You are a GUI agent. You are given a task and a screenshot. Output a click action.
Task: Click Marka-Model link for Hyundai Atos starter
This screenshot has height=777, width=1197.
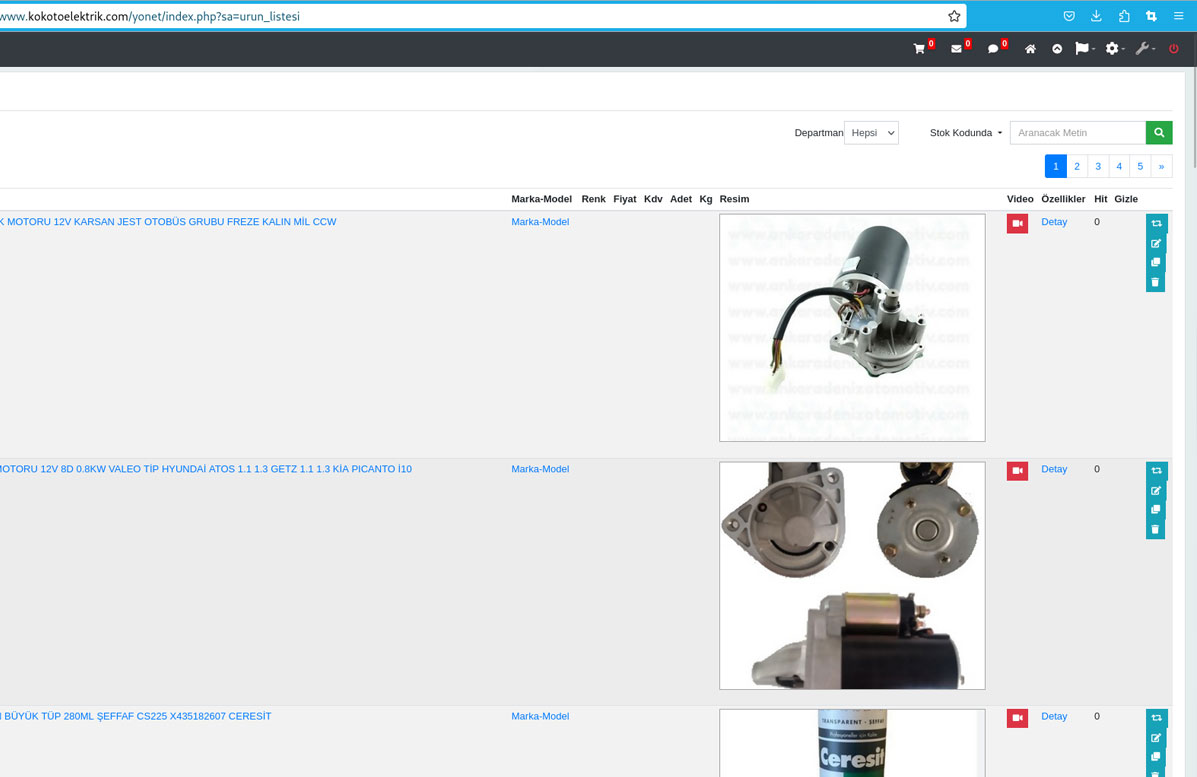point(540,469)
